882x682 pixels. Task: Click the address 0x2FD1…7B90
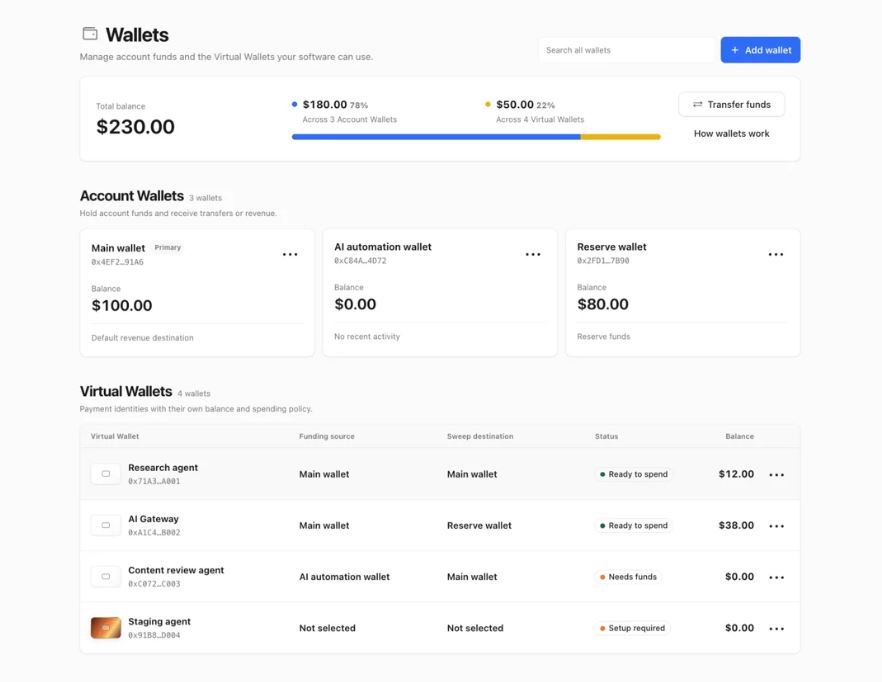[x=603, y=261]
